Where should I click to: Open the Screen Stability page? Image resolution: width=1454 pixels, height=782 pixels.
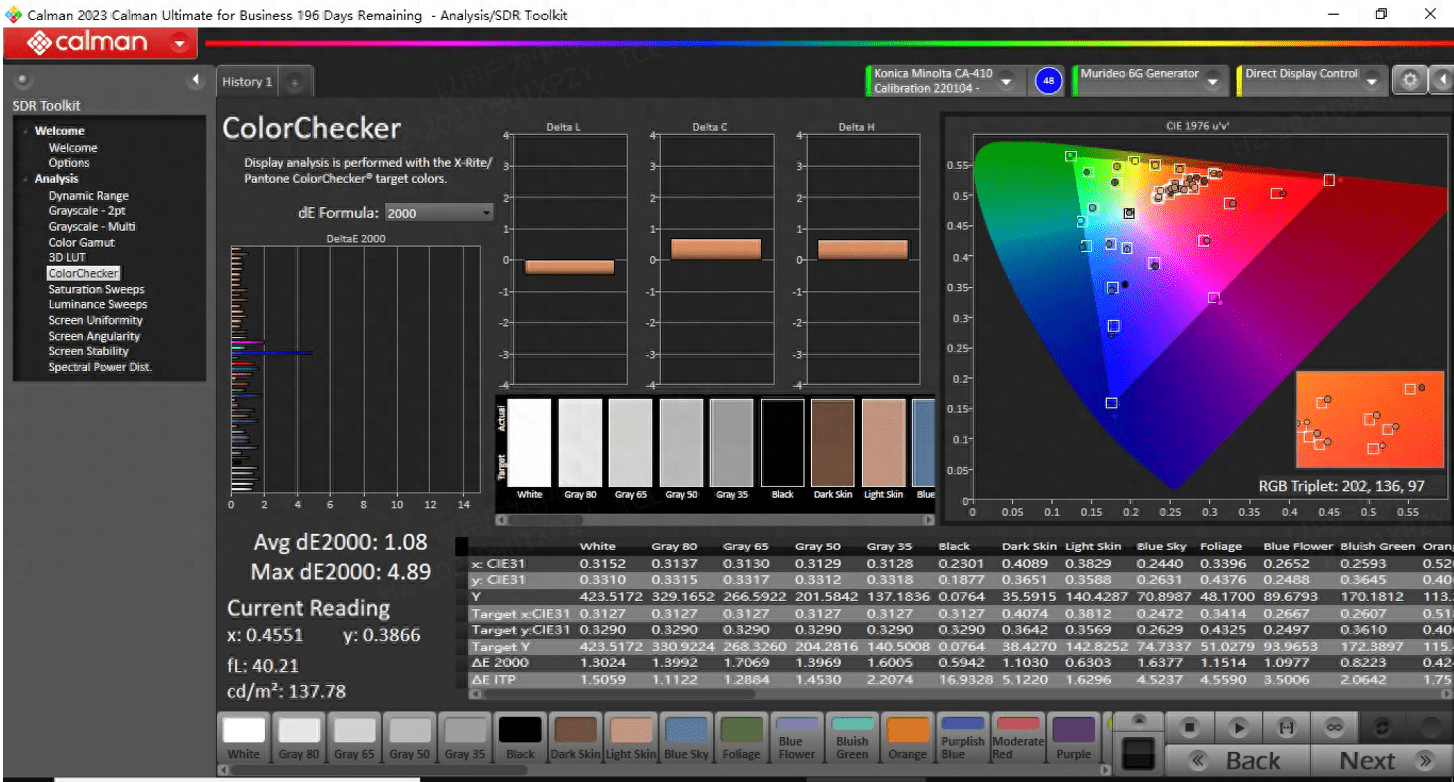coord(89,351)
